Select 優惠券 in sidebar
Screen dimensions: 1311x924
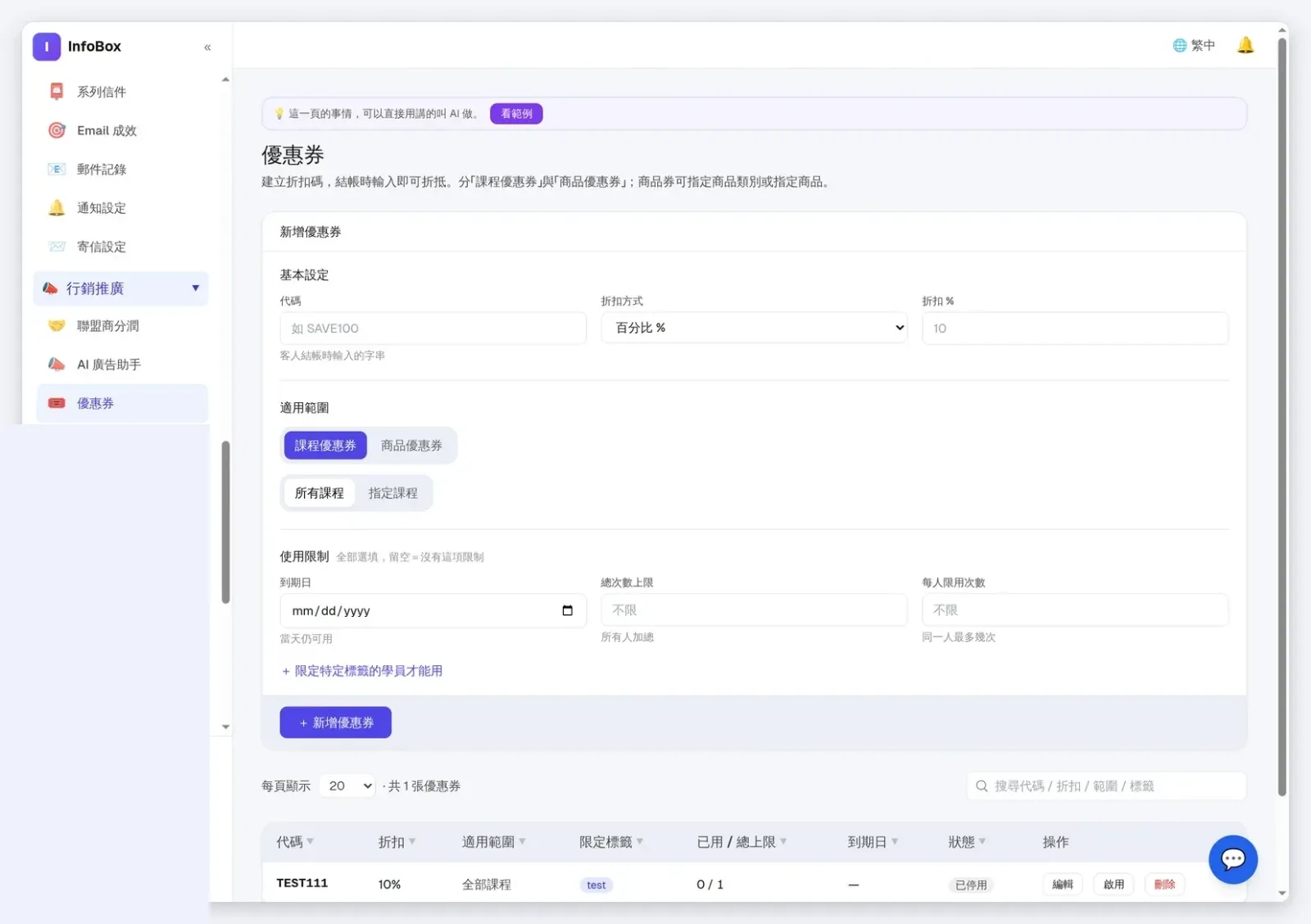[x=121, y=403]
